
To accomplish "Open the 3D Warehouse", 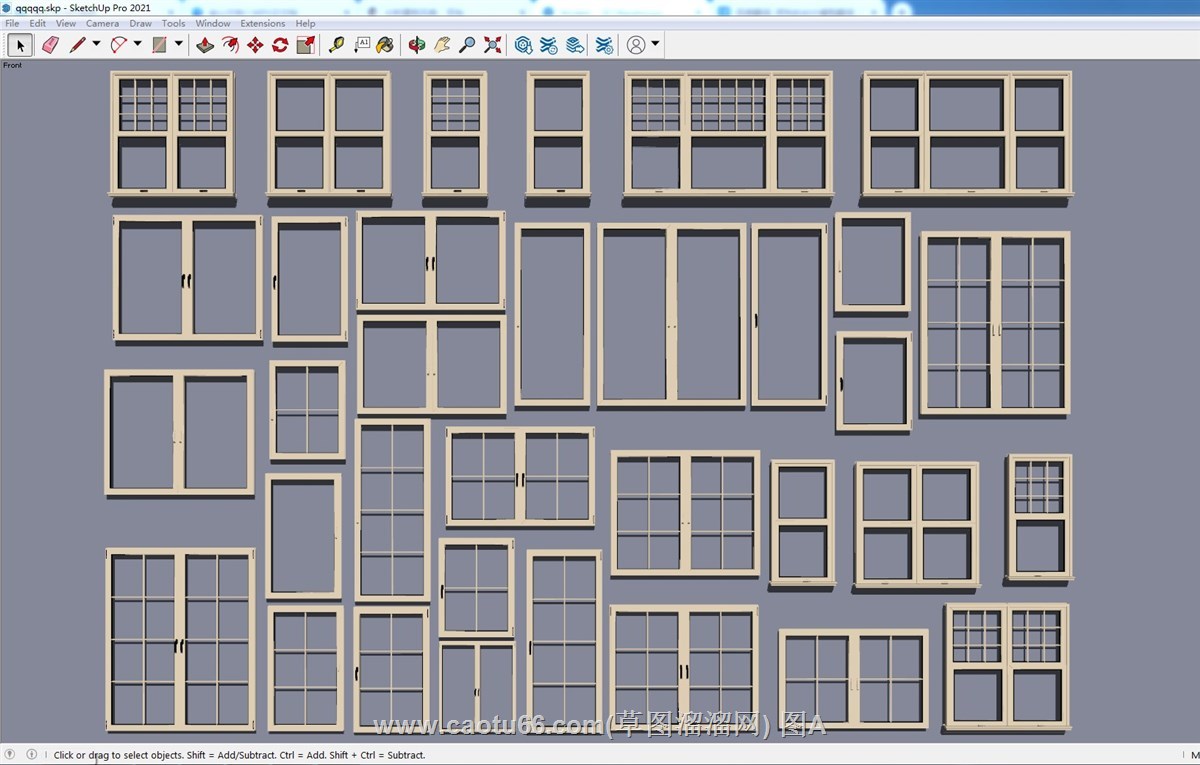I will (x=524, y=45).
